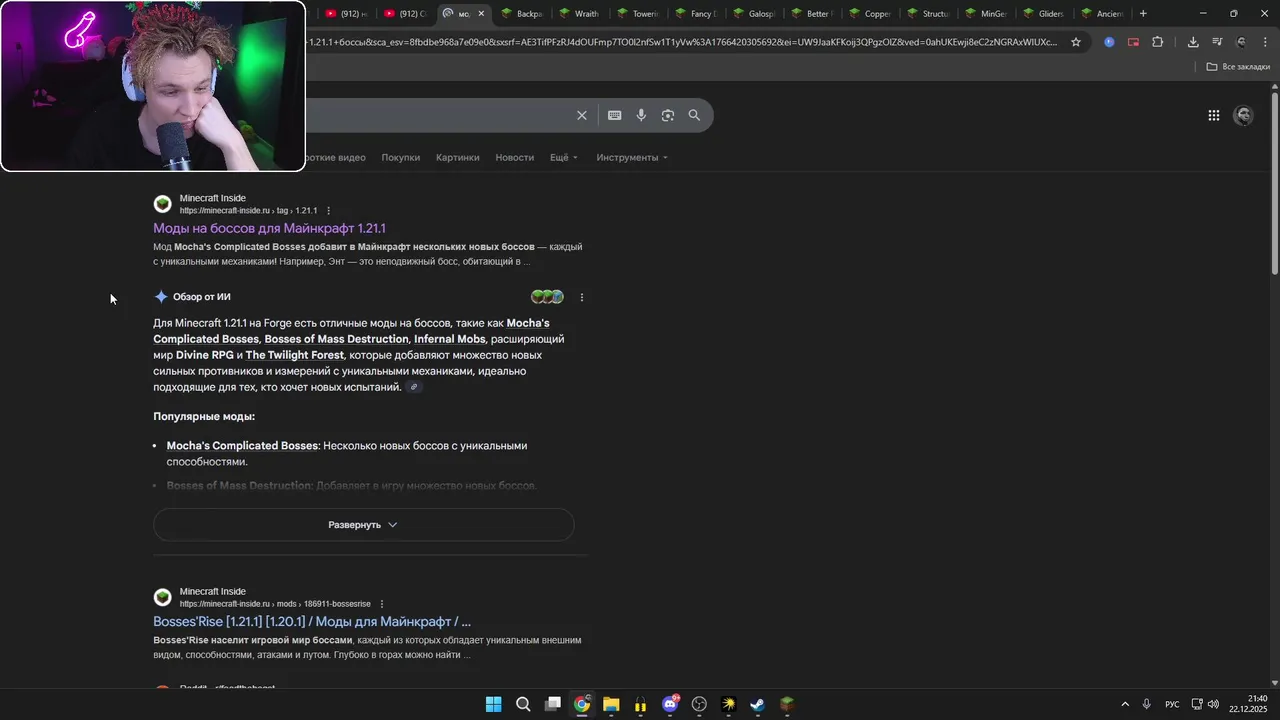Open Minecraft grass block taskbar icon
This screenshot has height=720, width=1280.
pos(787,704)
